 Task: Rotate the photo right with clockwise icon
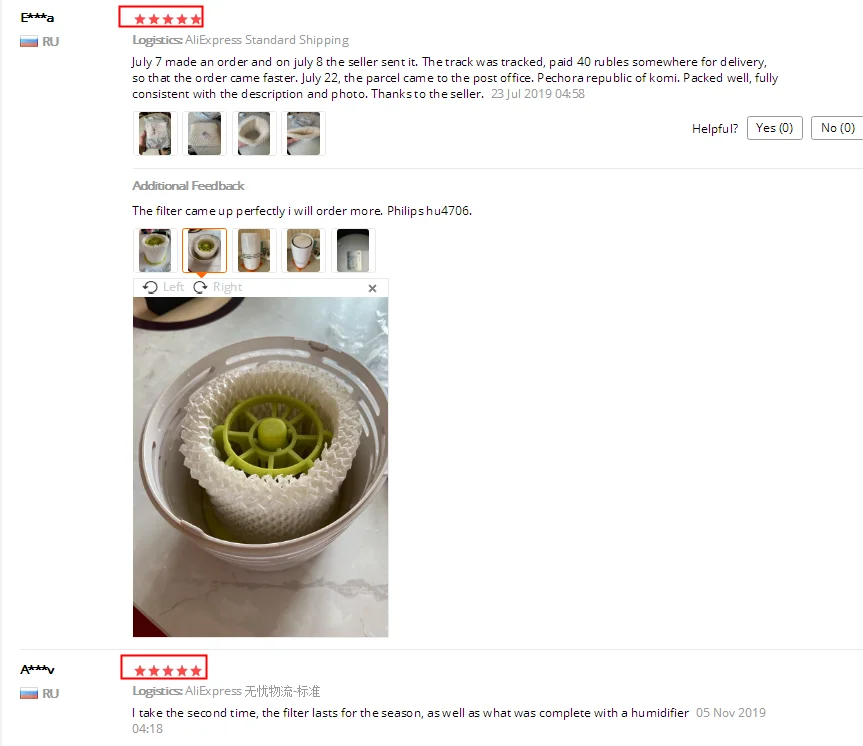coord(200,287)
